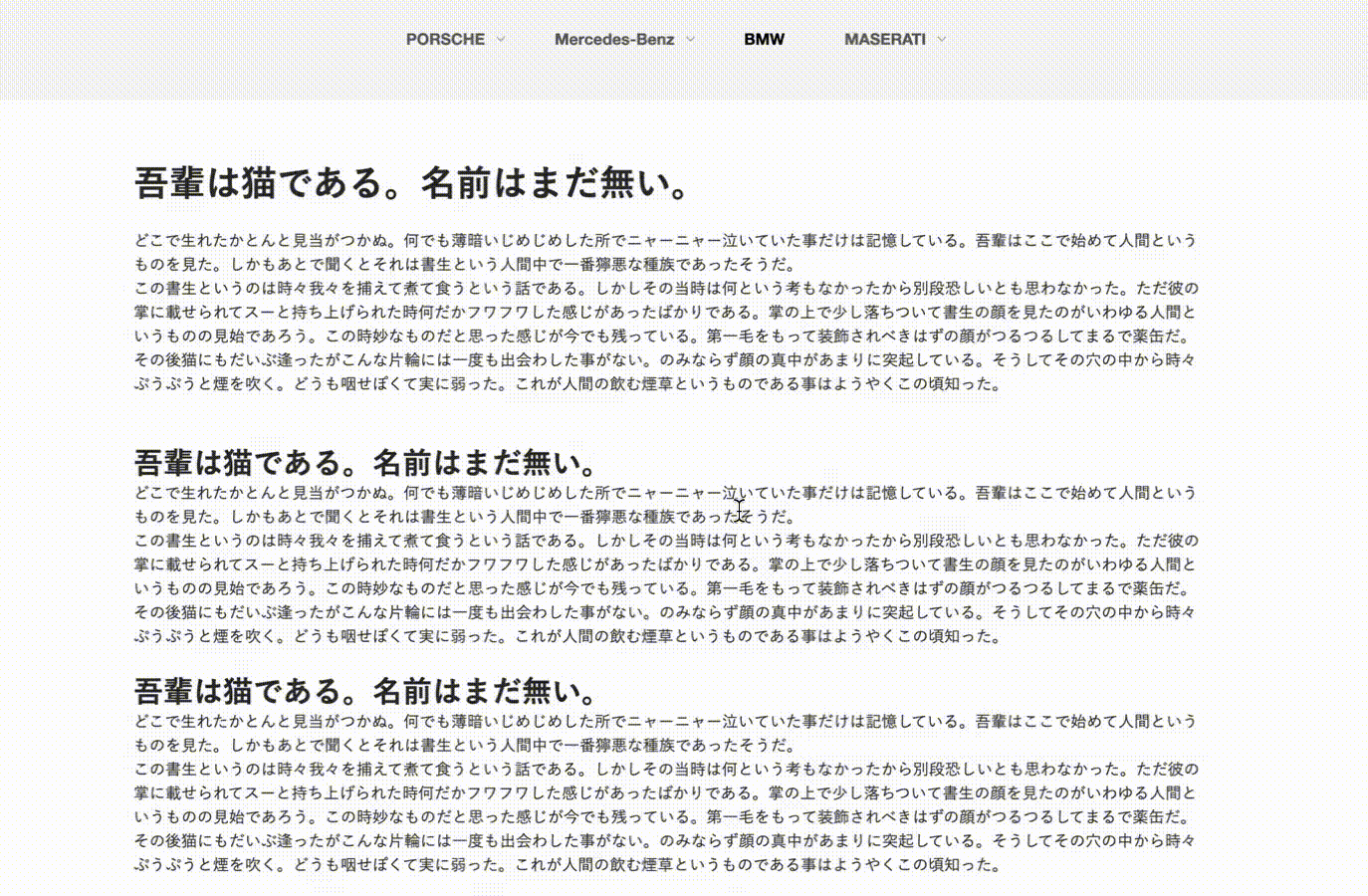Open the MASERATI navigation menu
The height and width of the screenshot is (896, 1368).
click(885, 40)
